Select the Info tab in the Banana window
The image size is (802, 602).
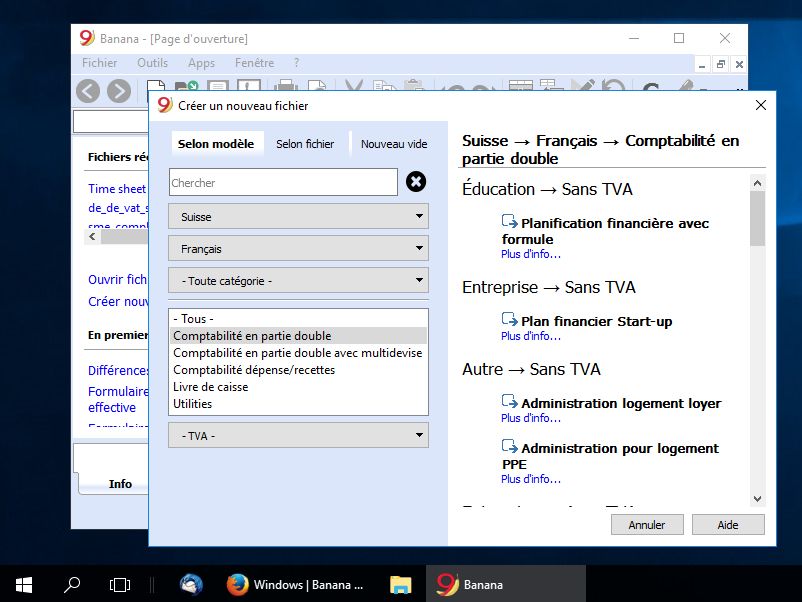point(120,484)
